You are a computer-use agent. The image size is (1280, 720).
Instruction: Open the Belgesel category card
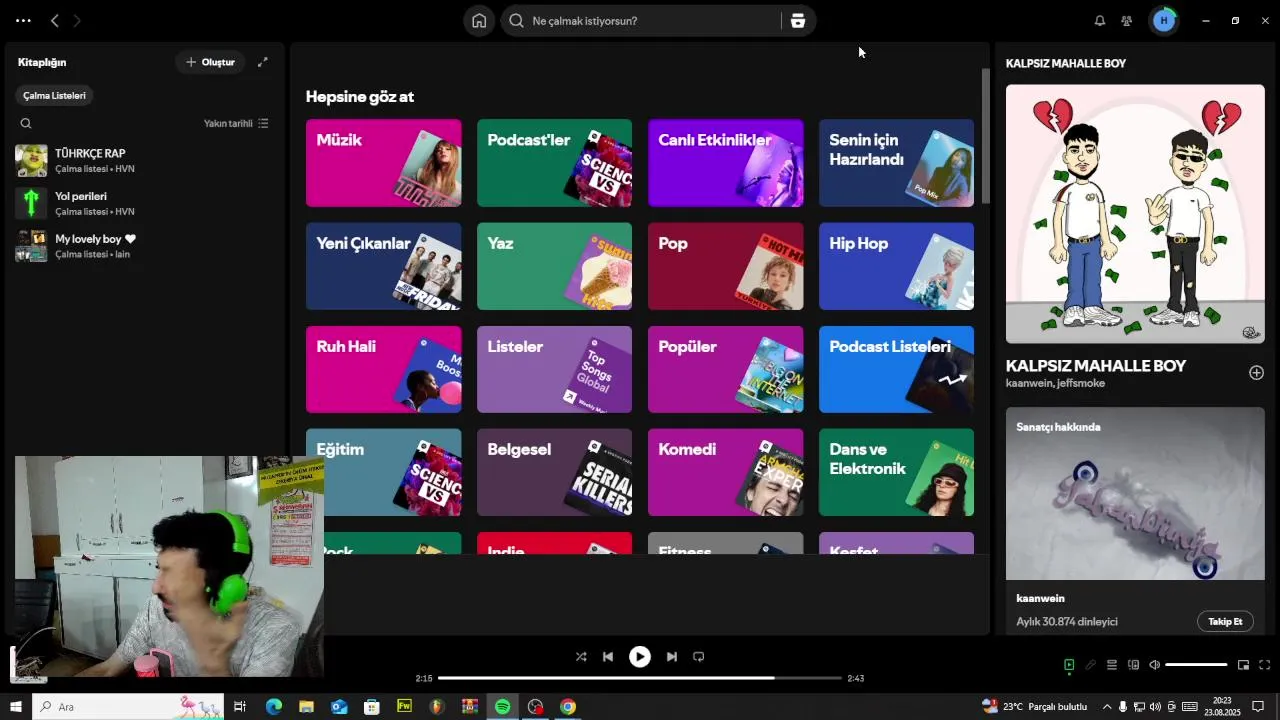coord(555,472)
